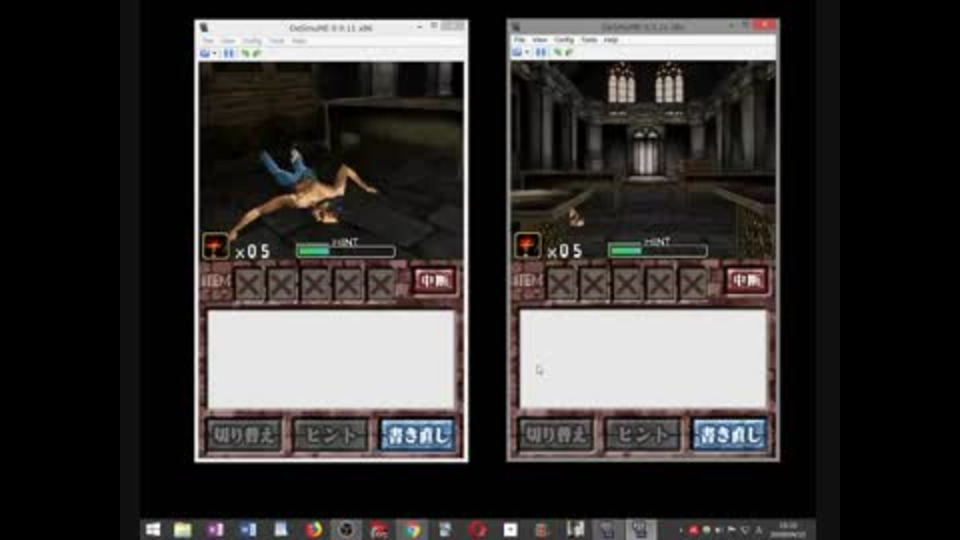The height and width of the screenshot is (540, 960).
Task: Expand recent ROM dropdown in right DeSmuME window
Action: 527,52
